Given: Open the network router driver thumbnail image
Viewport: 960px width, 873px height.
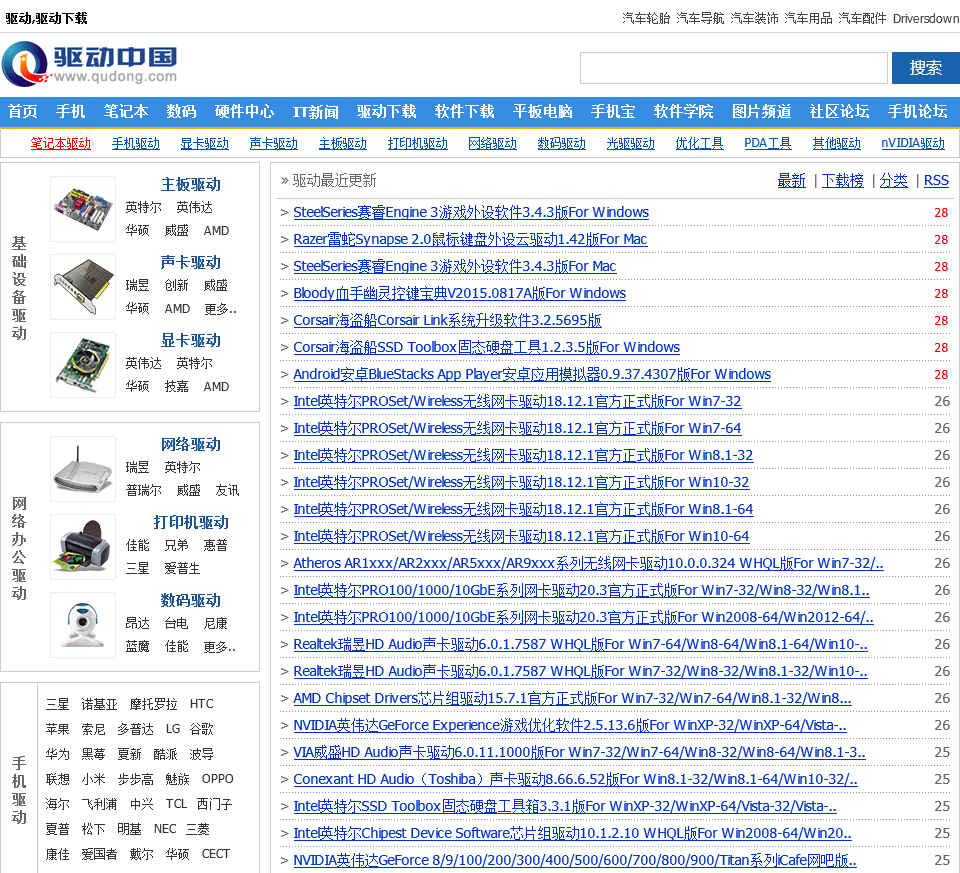Looking at the screenshot, I should pos(83,468).
